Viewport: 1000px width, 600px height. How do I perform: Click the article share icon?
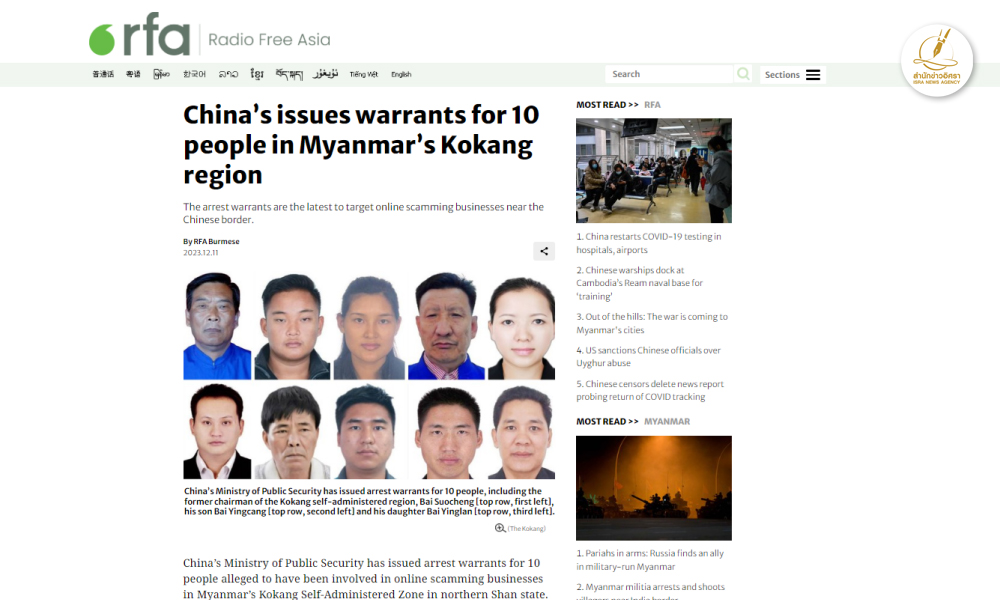click(x=544, y=251)
